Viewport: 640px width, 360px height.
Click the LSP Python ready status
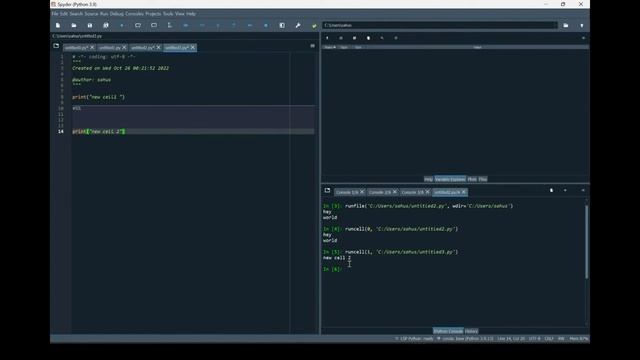coord(414,339)
